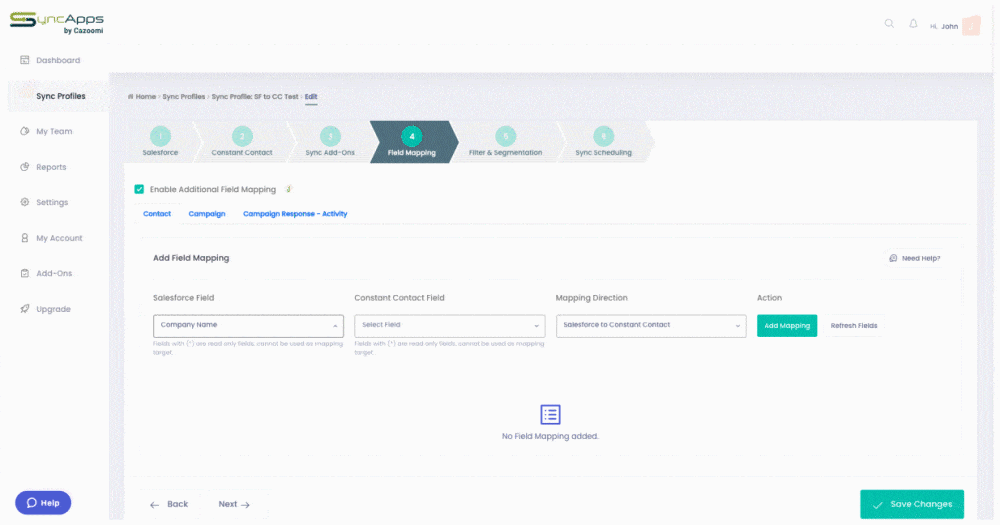Open notifications bell icon
Viewport: 1000px width, 525px height.
[x=913, y=24]
